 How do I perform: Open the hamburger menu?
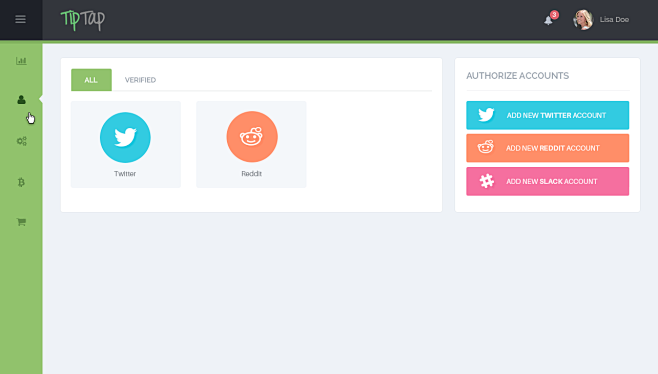point(21,19)
